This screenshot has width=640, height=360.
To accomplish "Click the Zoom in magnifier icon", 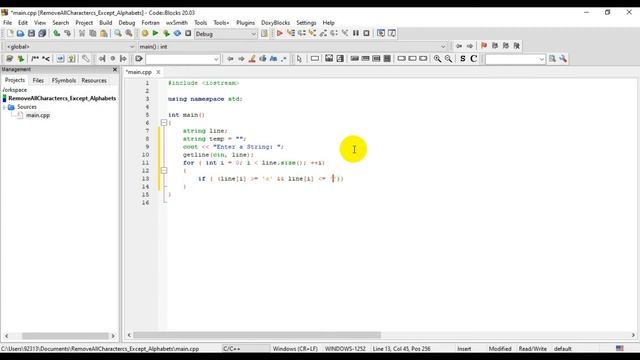I will pyautogui.click(x=437, y=59).
